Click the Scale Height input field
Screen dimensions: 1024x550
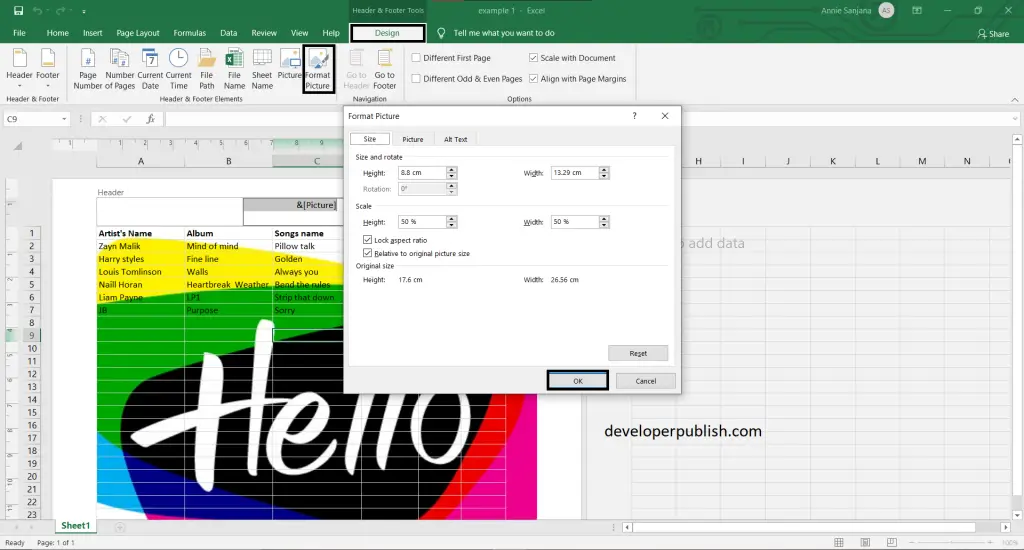click(422, 222)
